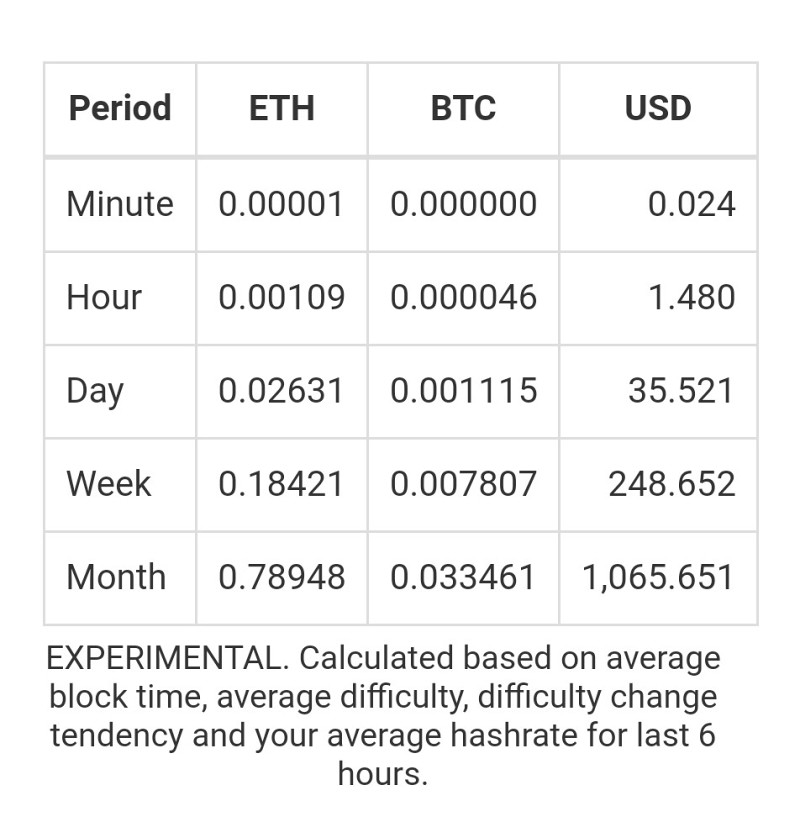Click the Period column header

coord(120,108)
